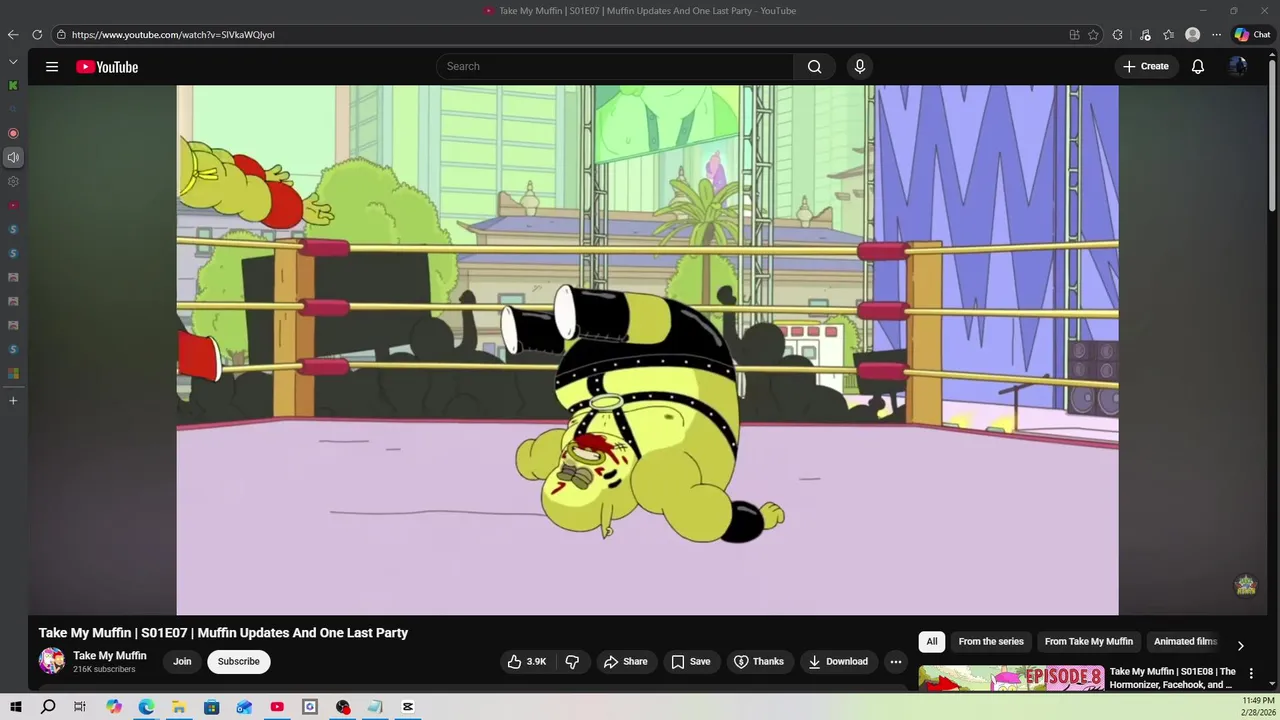Open CapCut from the taskbar
This screenshot has width=1280, height=720.
tap(408, 707)
